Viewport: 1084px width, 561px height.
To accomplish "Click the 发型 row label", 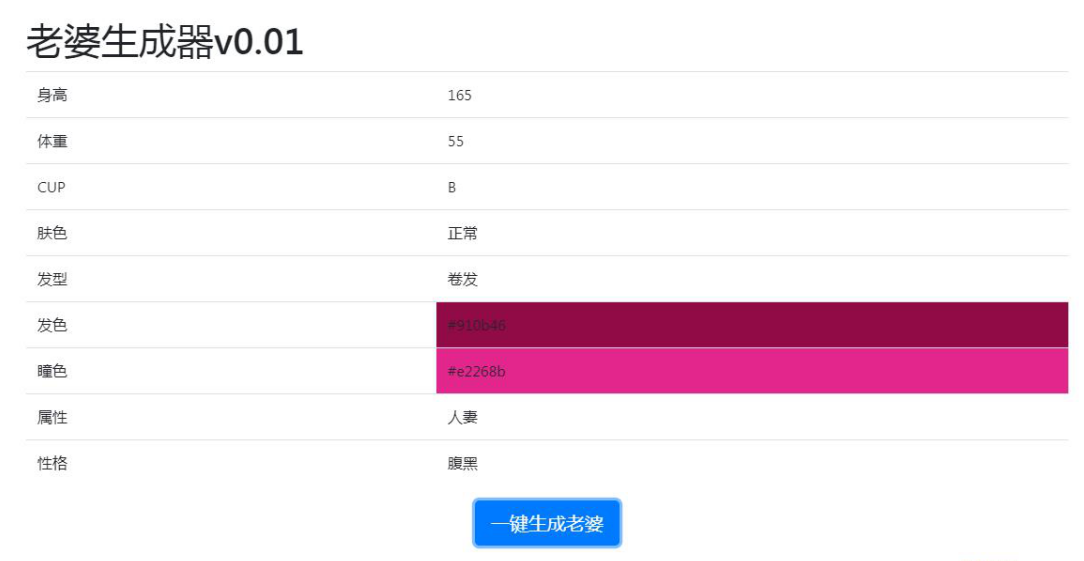I will click(x=53, y=280).
